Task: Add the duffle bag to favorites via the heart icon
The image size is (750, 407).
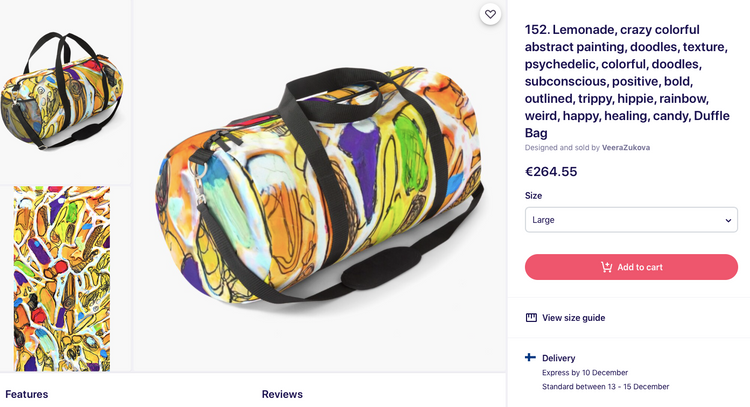Action: (x=489, y=14)
